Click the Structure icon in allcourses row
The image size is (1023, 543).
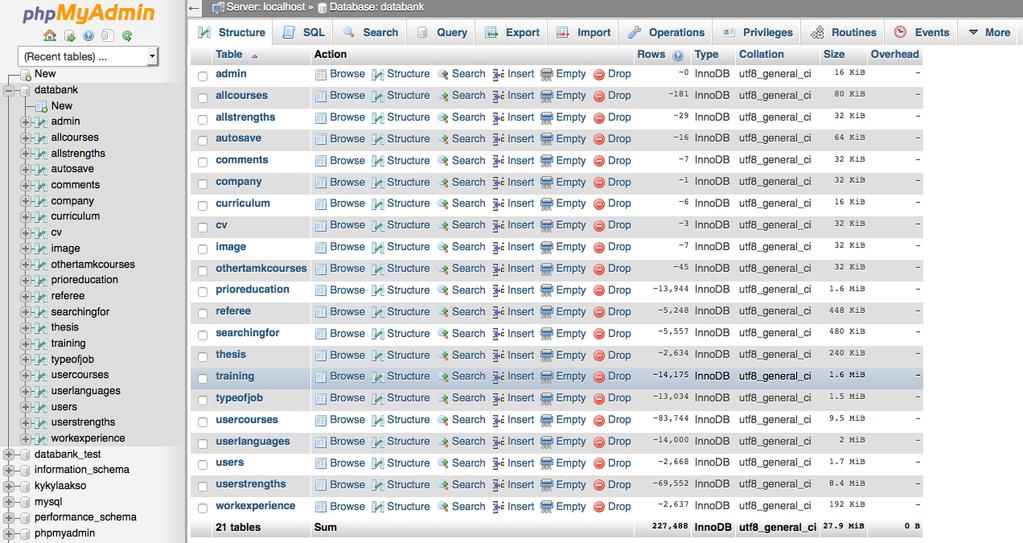378,96
